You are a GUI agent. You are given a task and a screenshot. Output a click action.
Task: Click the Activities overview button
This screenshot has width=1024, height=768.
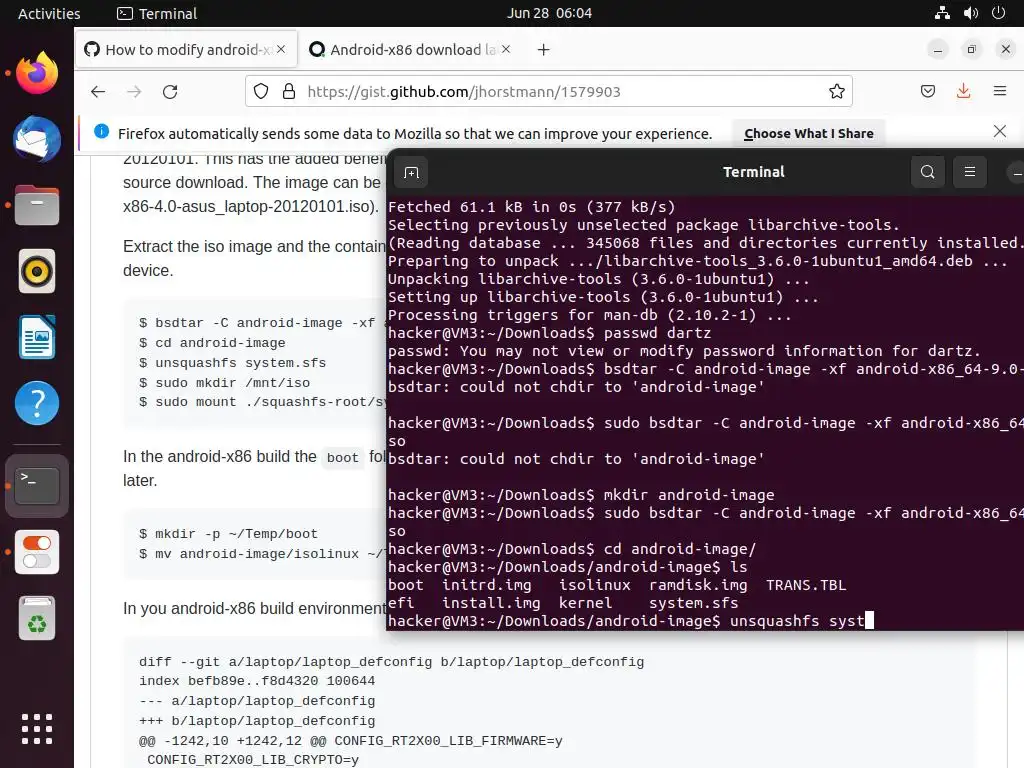tap(49, 13)
